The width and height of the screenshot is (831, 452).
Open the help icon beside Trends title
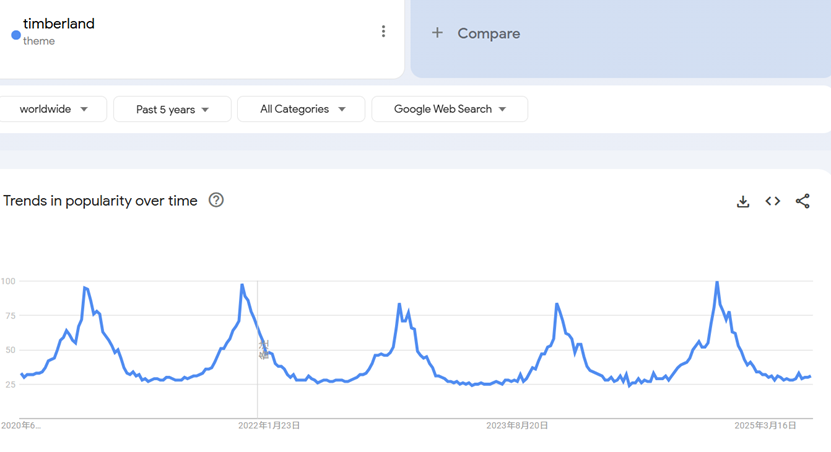pyautogui.click(x=216, y=200)
